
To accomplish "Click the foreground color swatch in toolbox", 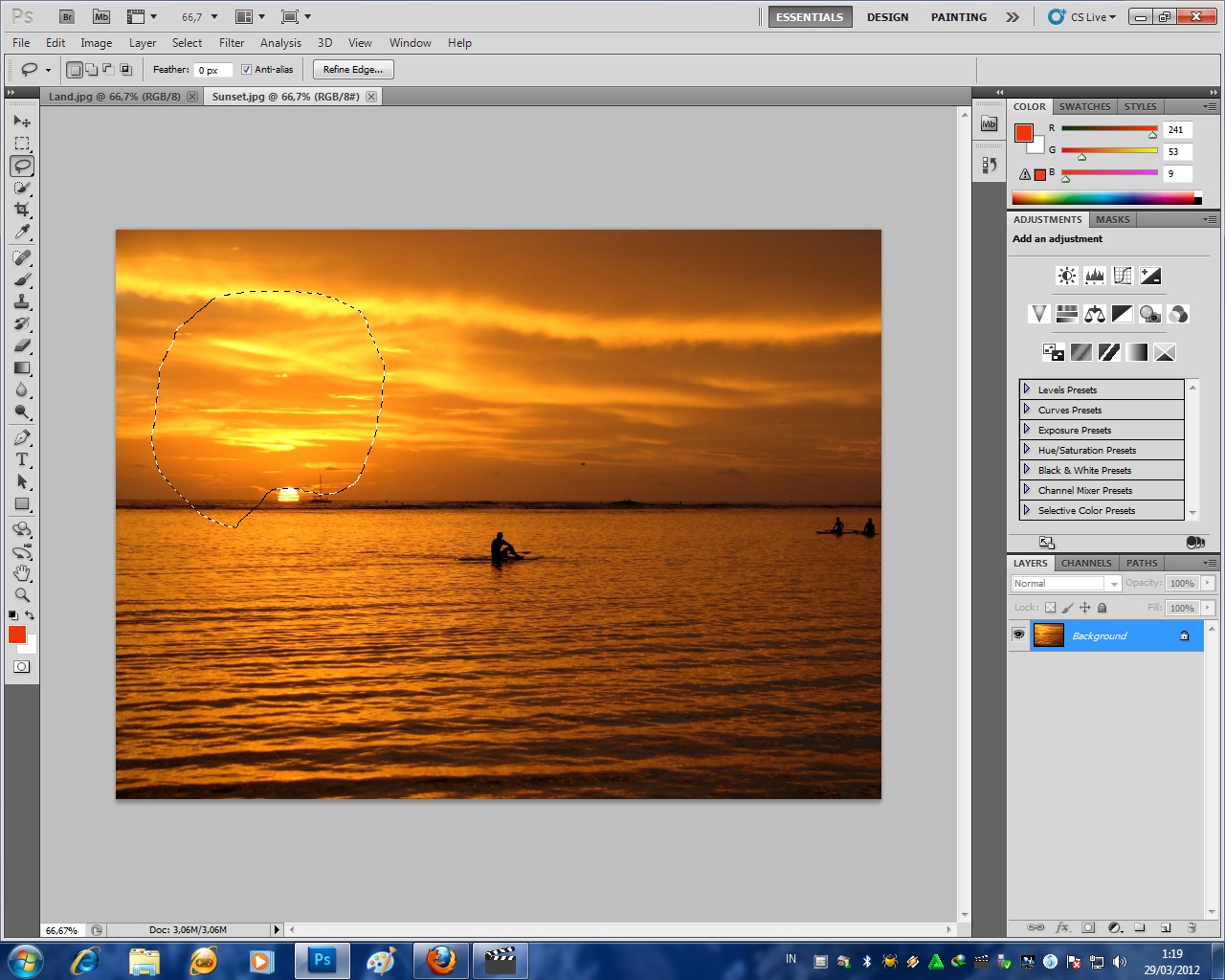I will [17, 635].
